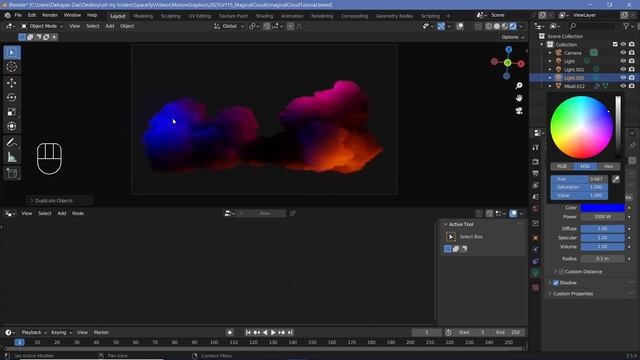
Task: Open the Keying dropdown in timeline
Action: 61,332
